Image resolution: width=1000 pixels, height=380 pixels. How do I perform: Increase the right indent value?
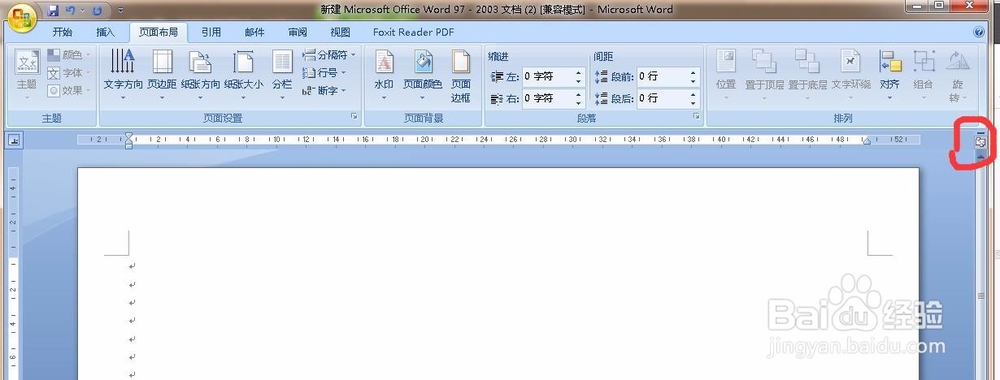[578, 94]
